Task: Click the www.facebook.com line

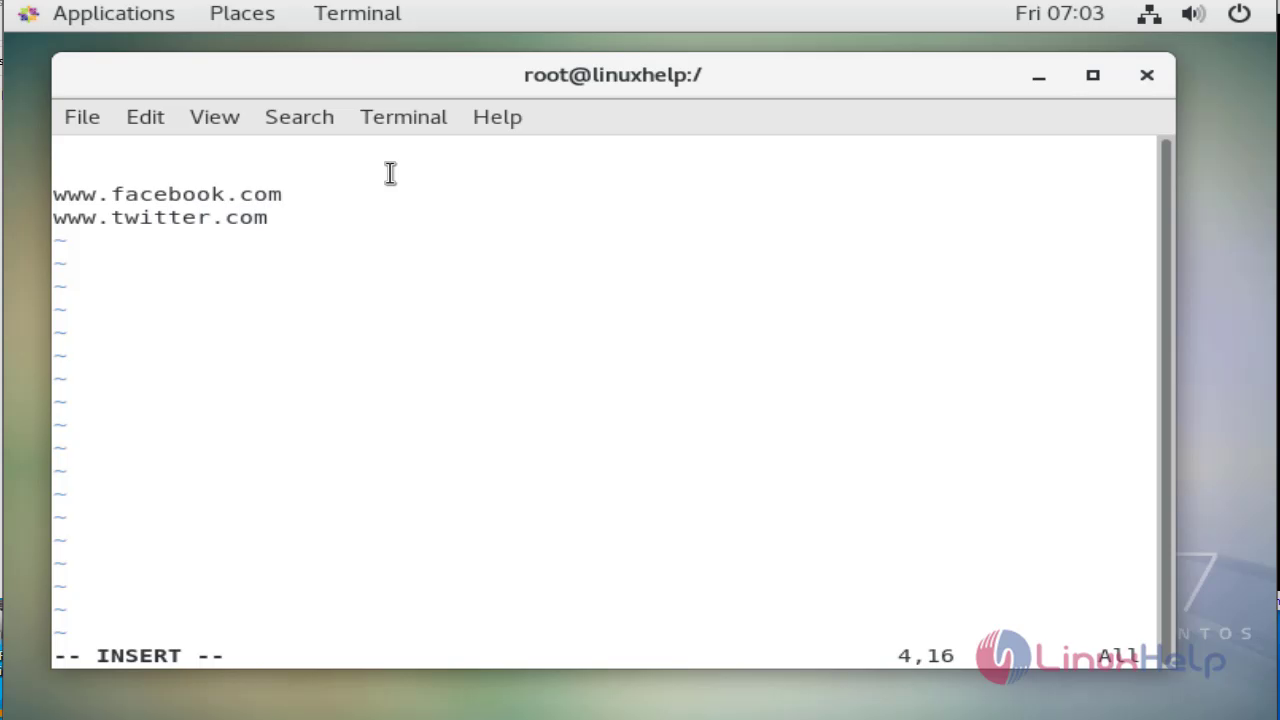Action: coord(168,194)
